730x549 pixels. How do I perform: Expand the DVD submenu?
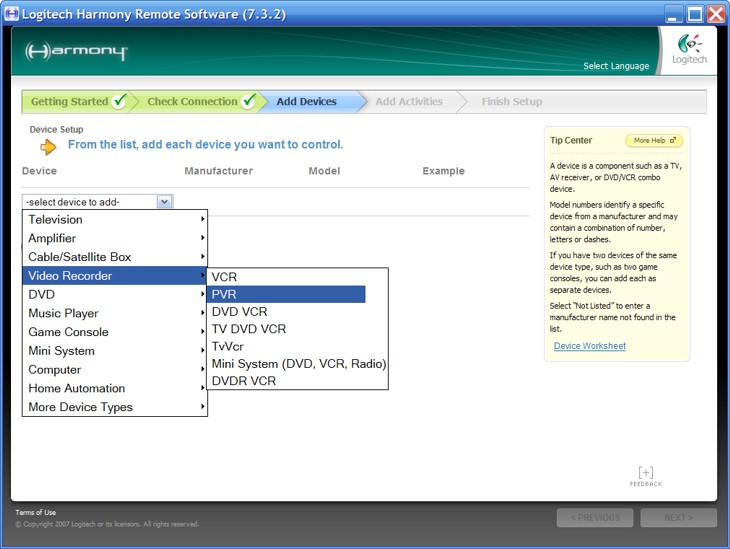(x=115, y=294)
